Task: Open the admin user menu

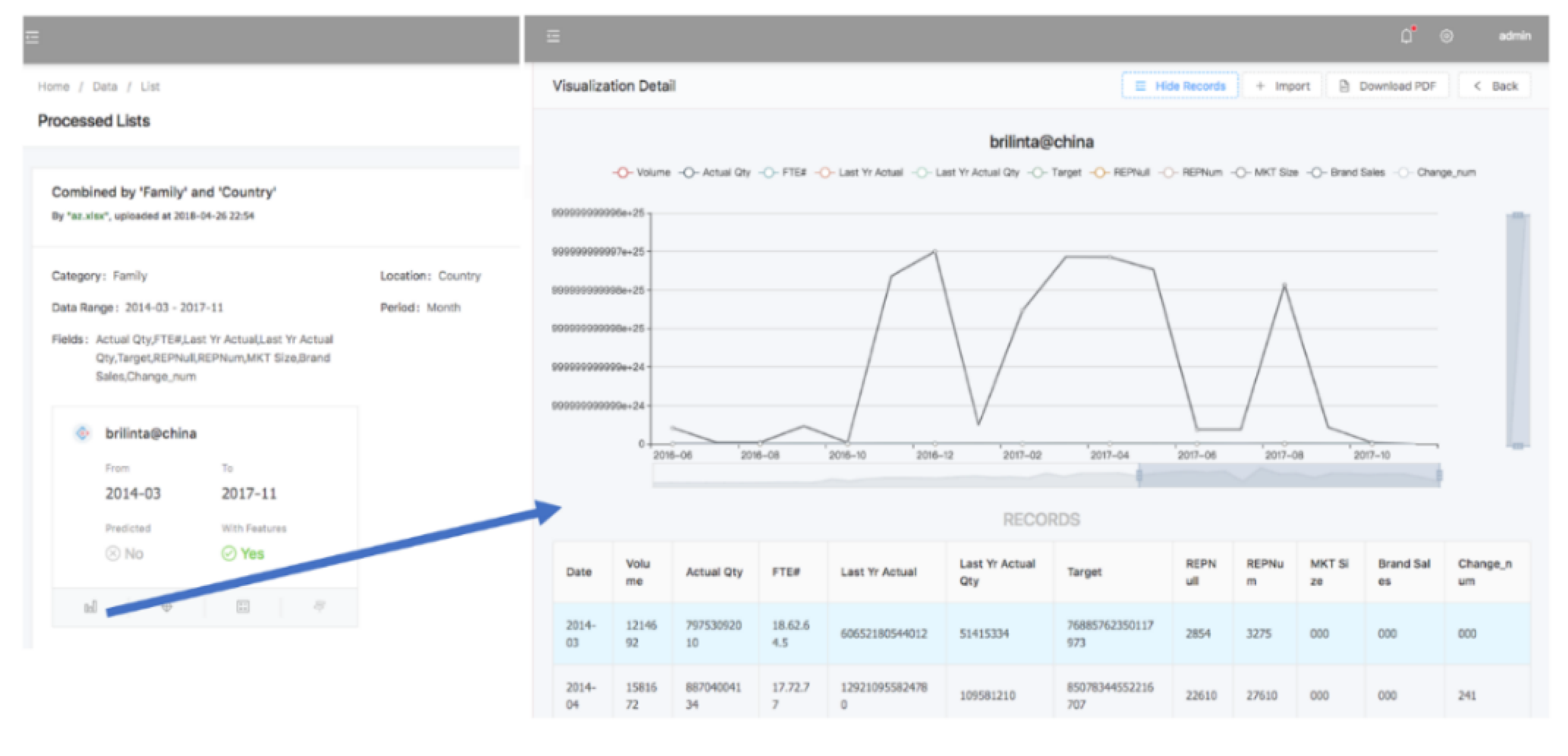Action: 1514,36
